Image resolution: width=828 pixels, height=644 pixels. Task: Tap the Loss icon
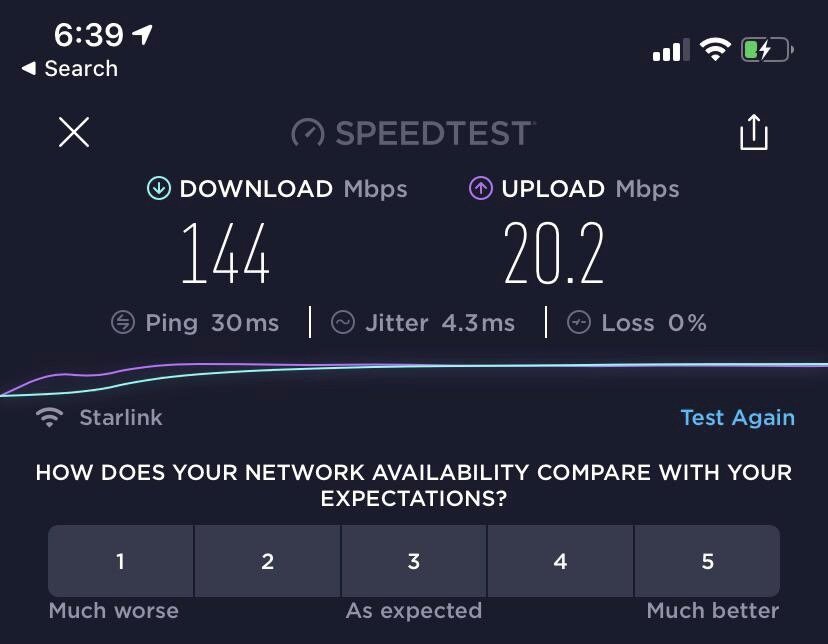[579, 323]
